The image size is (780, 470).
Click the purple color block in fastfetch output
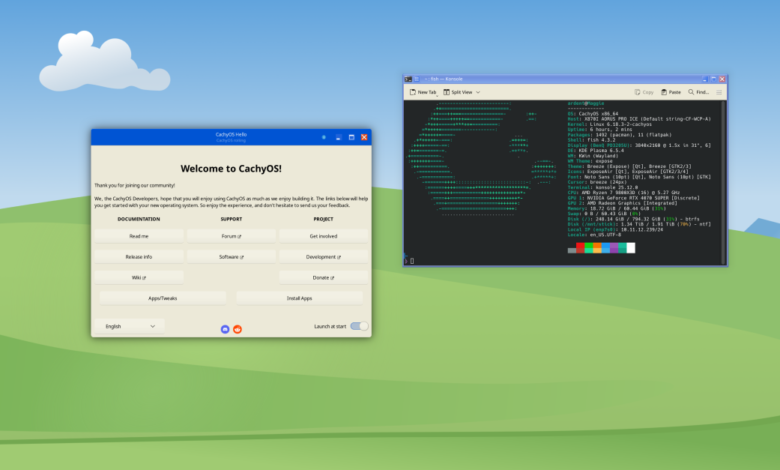coord(614,248)
